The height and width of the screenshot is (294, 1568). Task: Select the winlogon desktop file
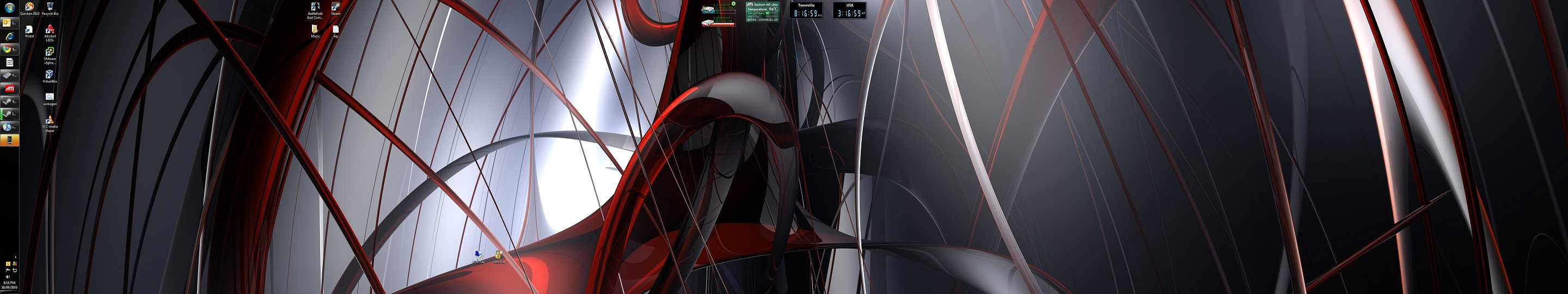click(x=50, y=99)
